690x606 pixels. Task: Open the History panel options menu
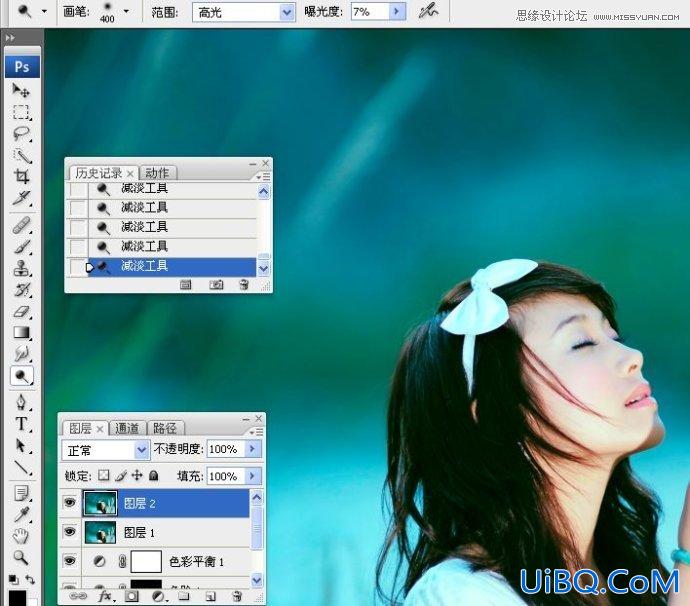click(263, 176)
